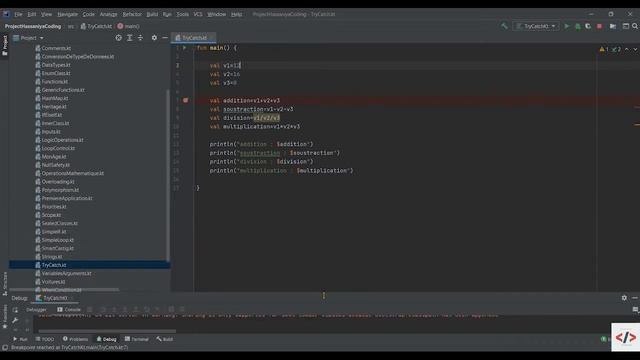The image size is (640, 360).
Task: Go to next highlighted error arrow
Action: click(635, 49)
